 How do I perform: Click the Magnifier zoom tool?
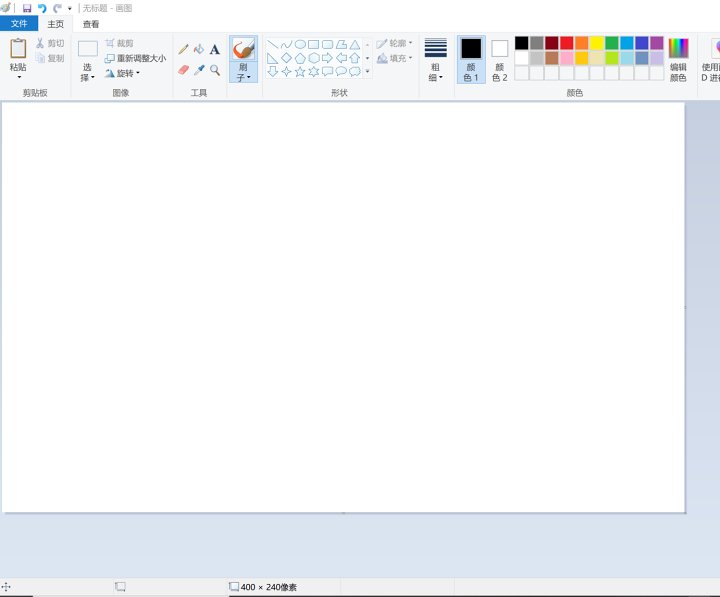(x=215, y=70)
